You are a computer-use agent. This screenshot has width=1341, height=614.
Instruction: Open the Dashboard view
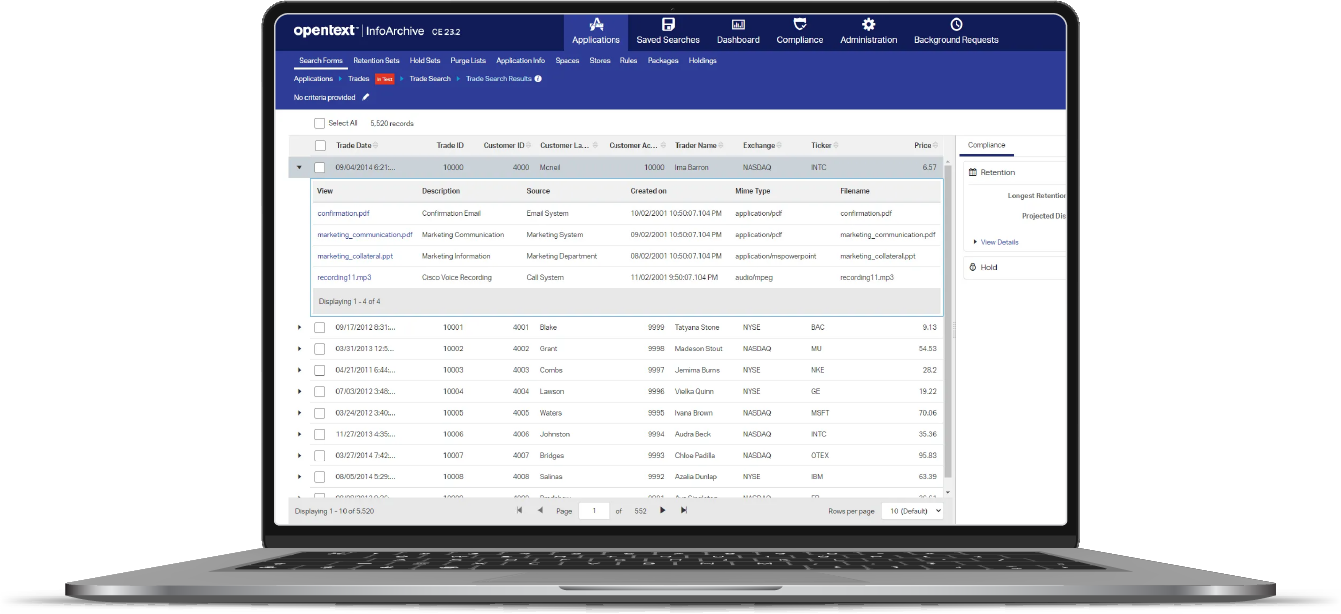point(738,31)
